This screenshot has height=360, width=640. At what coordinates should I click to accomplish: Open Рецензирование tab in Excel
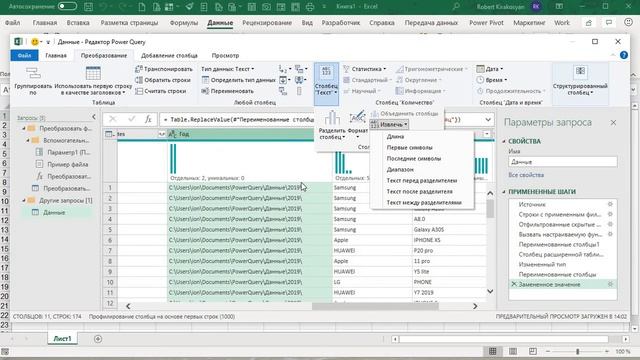point(267,23)
